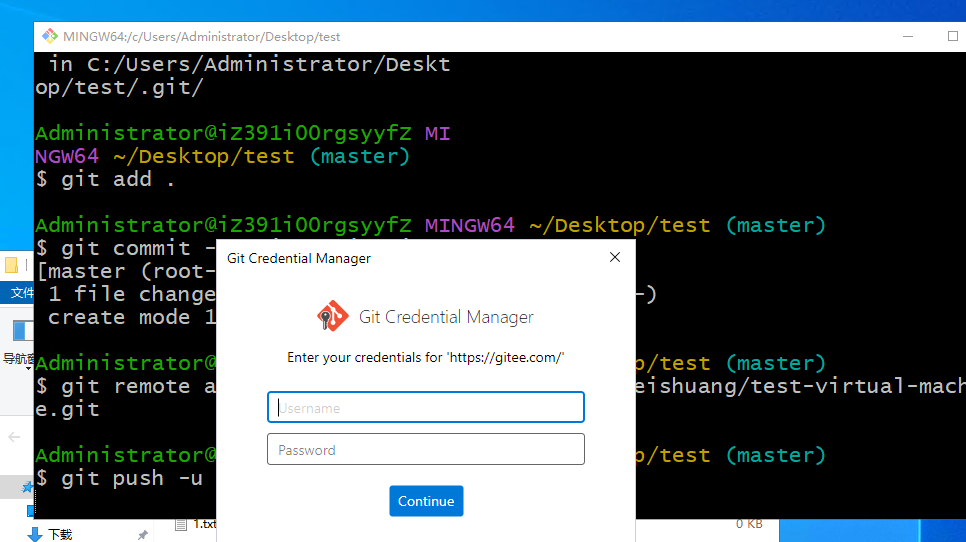Click the 'git push -u' command line
The width and height of the screenshot is (966, 542).
119,478
